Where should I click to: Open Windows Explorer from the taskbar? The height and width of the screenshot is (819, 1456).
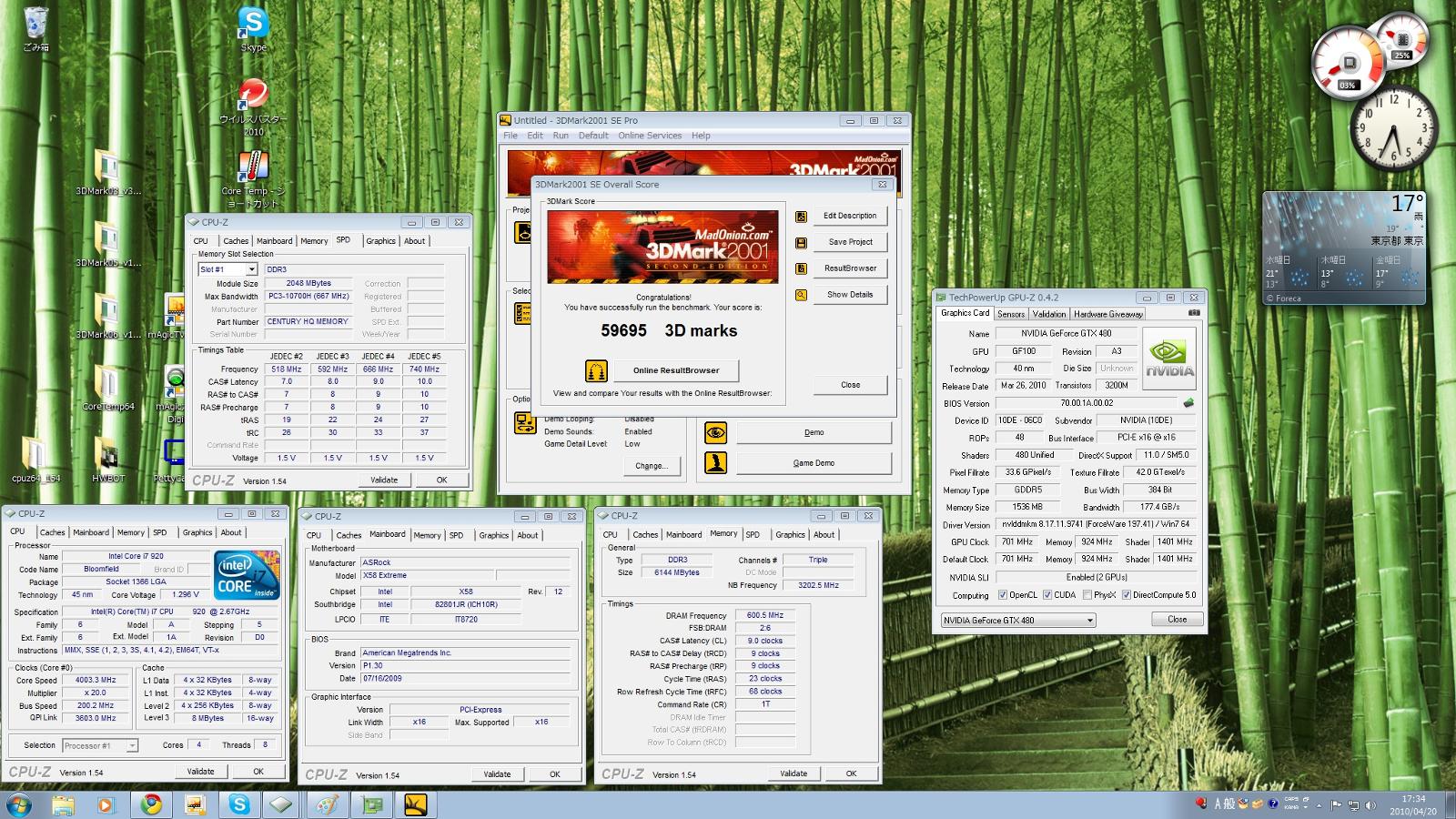coord(64,804)
